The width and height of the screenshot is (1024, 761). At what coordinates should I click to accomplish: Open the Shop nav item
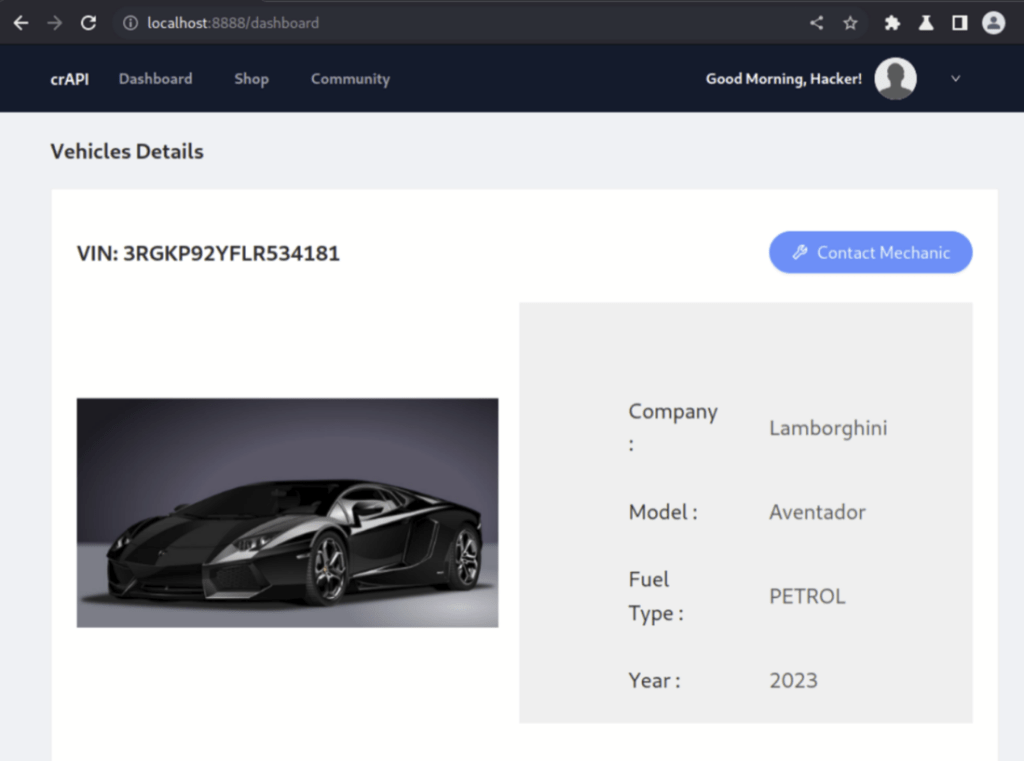coord(251,79)
